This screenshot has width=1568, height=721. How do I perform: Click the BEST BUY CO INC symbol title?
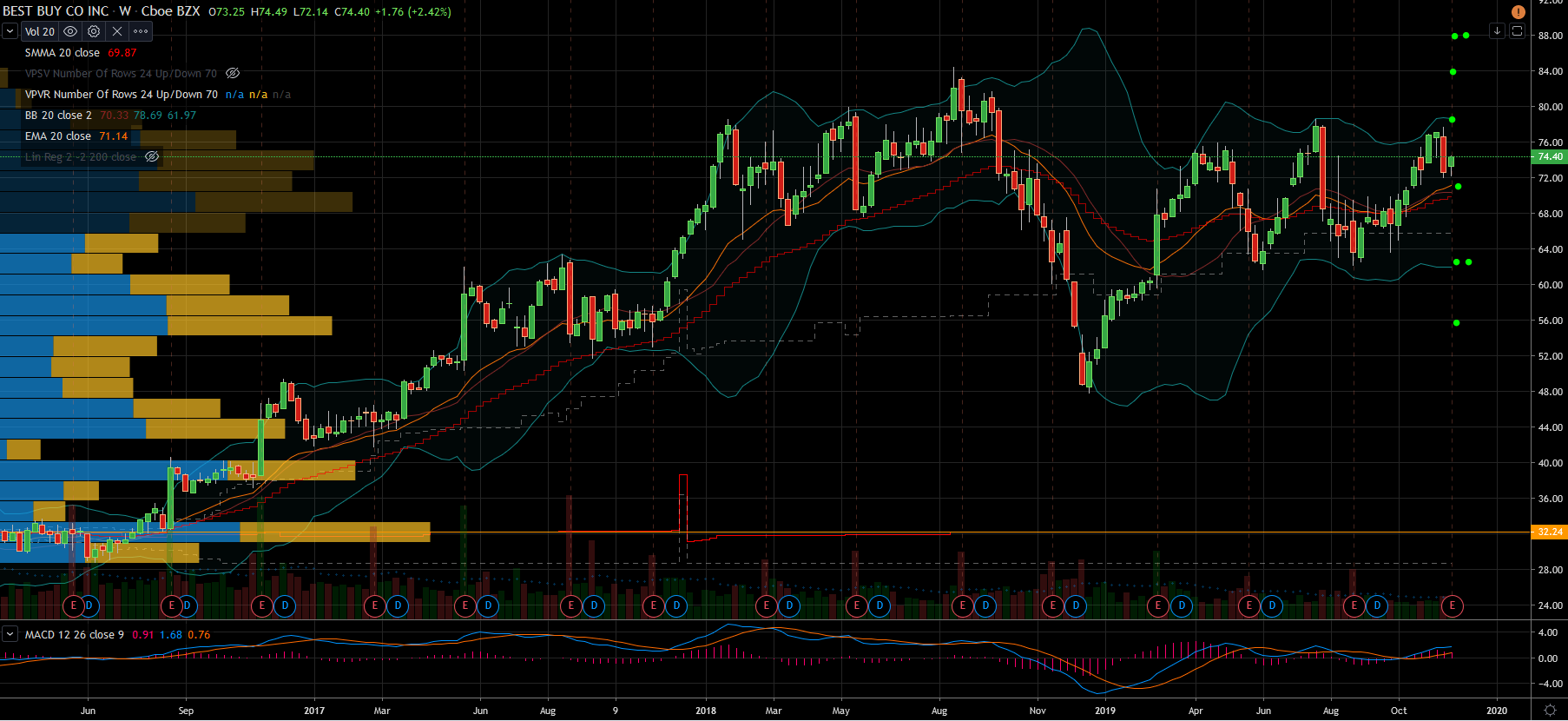(x=56, y=11)
